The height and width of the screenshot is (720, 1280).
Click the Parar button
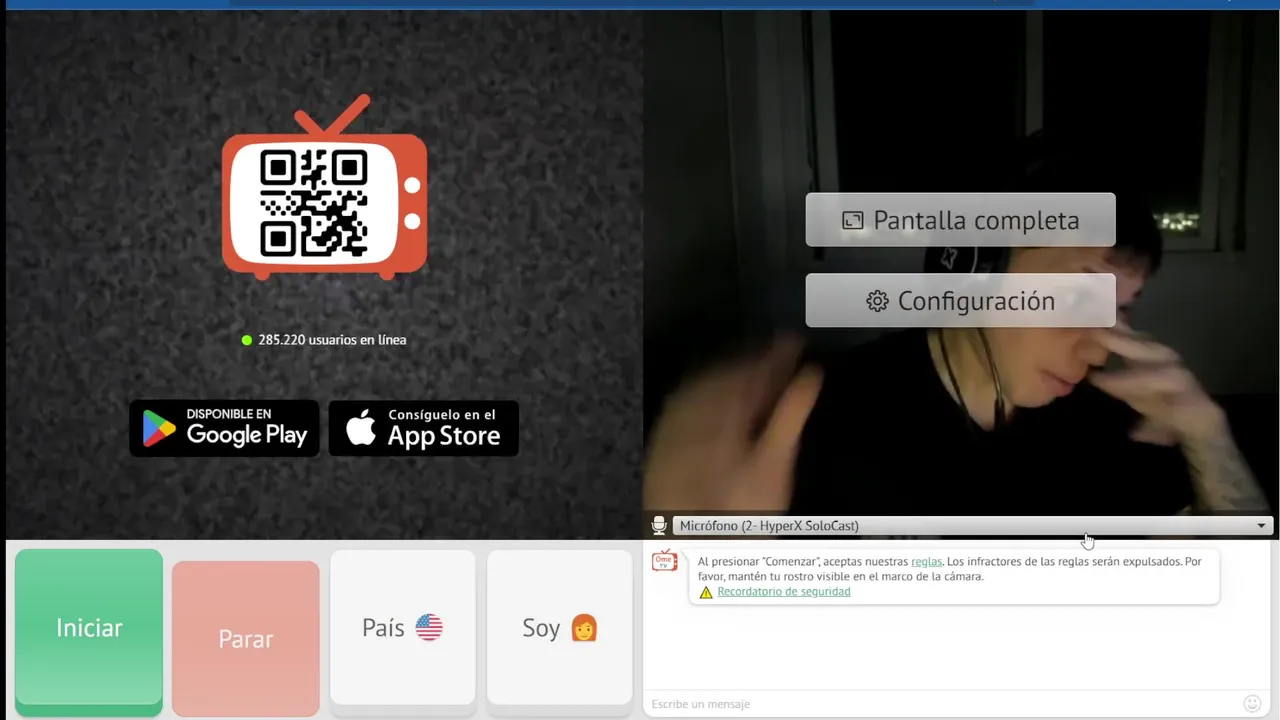tap(245, 639)
